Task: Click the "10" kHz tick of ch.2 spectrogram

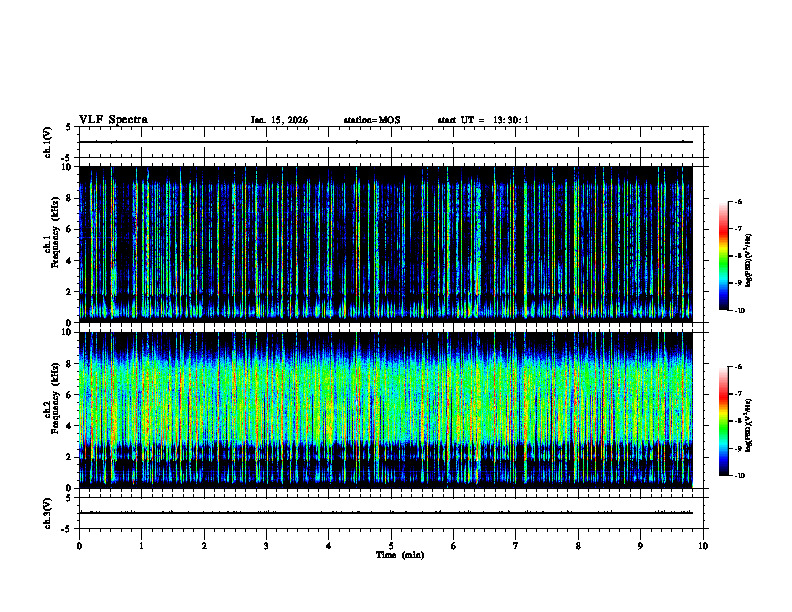Action: coord(68,332)
